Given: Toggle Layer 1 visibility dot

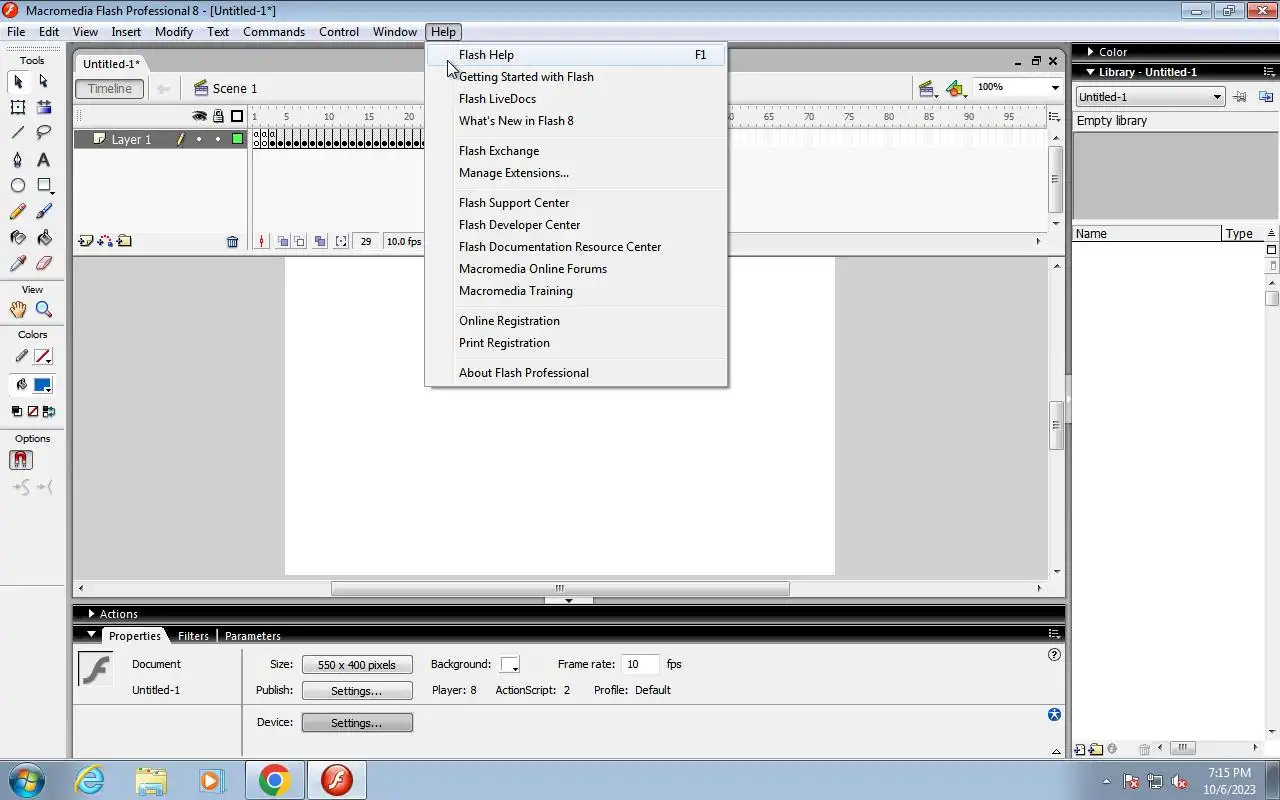Looking at the screenshot, I should [x=199, y=139].
